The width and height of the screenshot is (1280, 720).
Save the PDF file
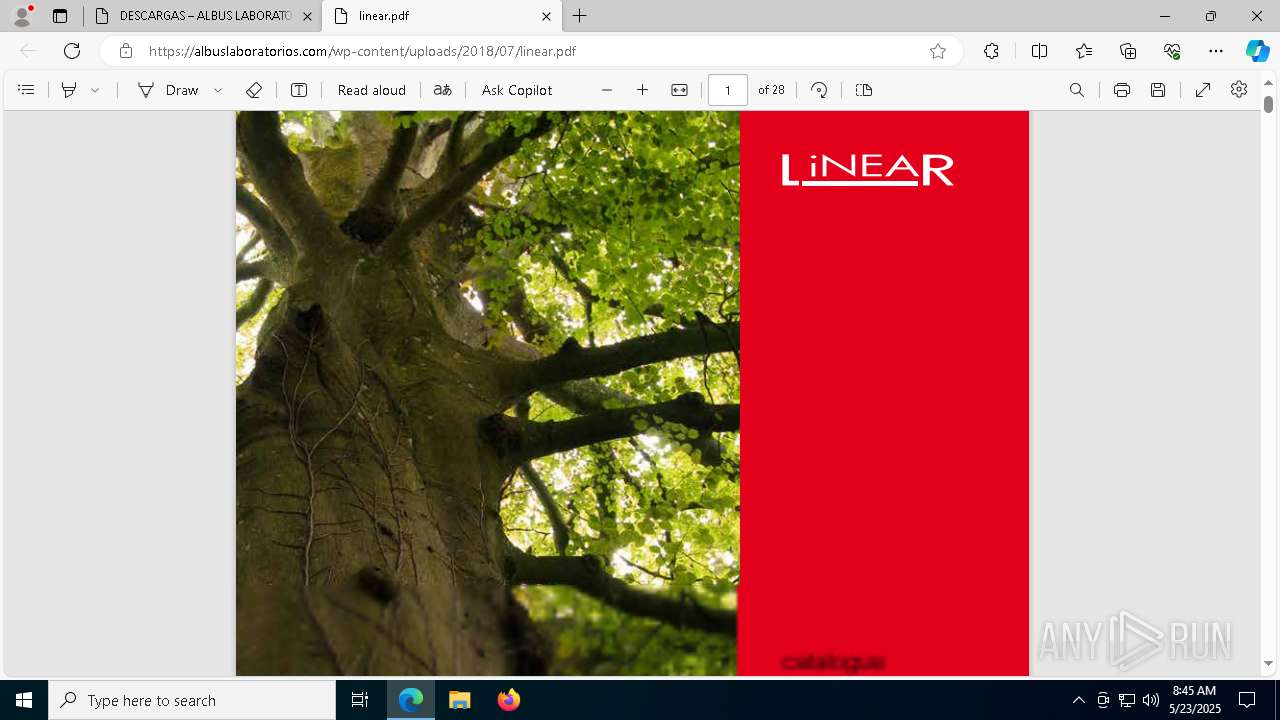tap(1158, 90)
